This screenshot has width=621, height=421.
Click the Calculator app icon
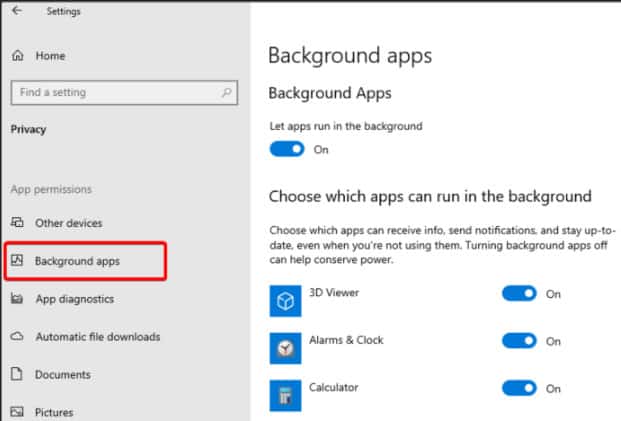point(285,393)
